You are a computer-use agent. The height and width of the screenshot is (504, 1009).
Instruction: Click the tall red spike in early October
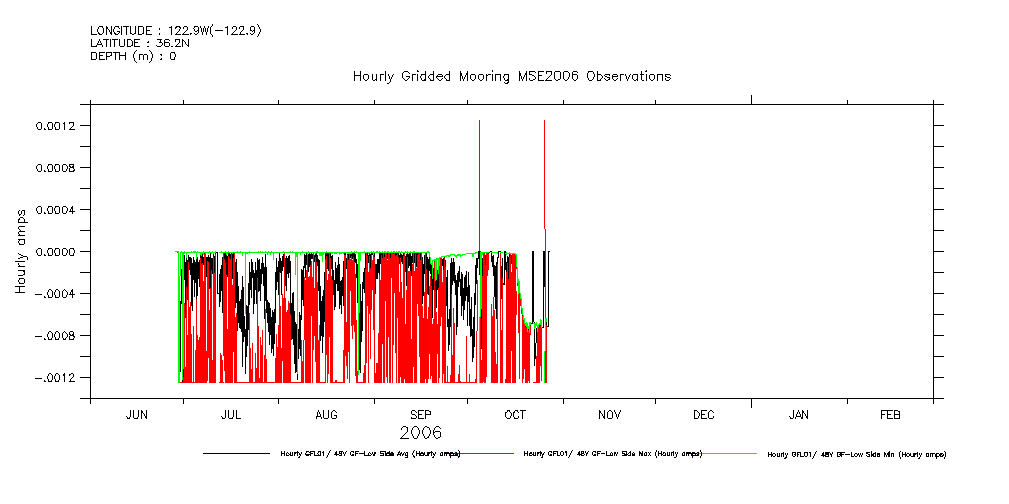(x=480, y=180)
